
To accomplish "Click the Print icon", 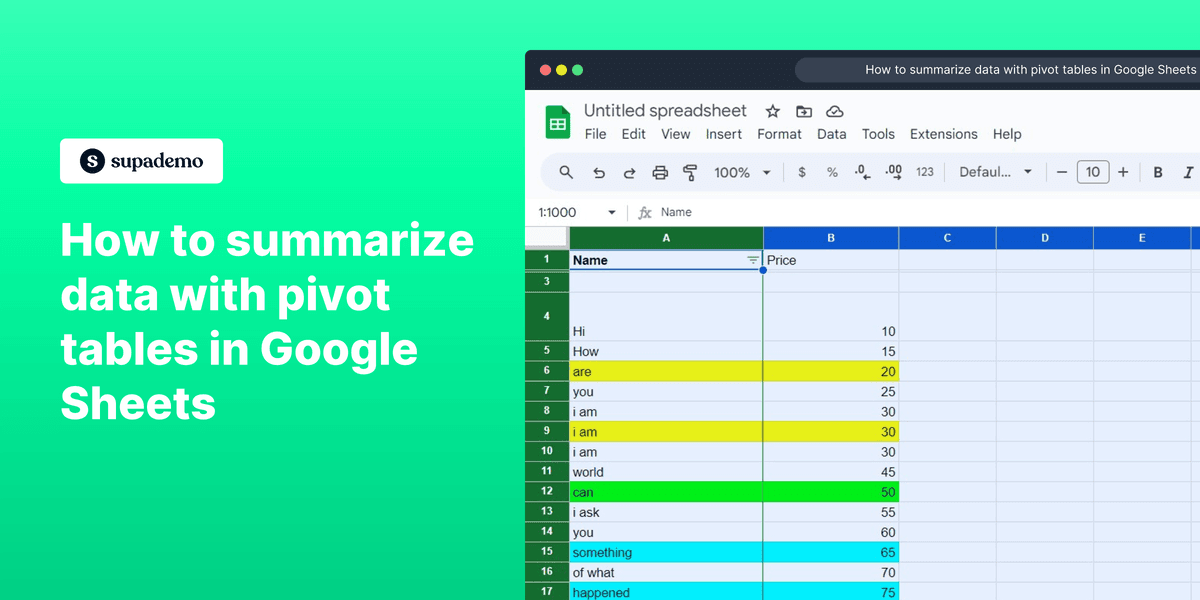I will [660, 172].
